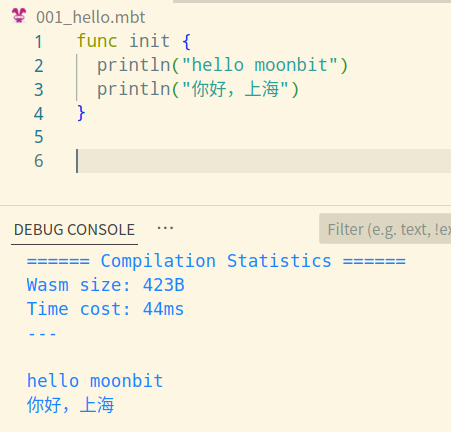Image resolution: width=451 pixels, height=432 pixels.
Task: Click line number 2 in the gutter
Action: coord(39,66)
